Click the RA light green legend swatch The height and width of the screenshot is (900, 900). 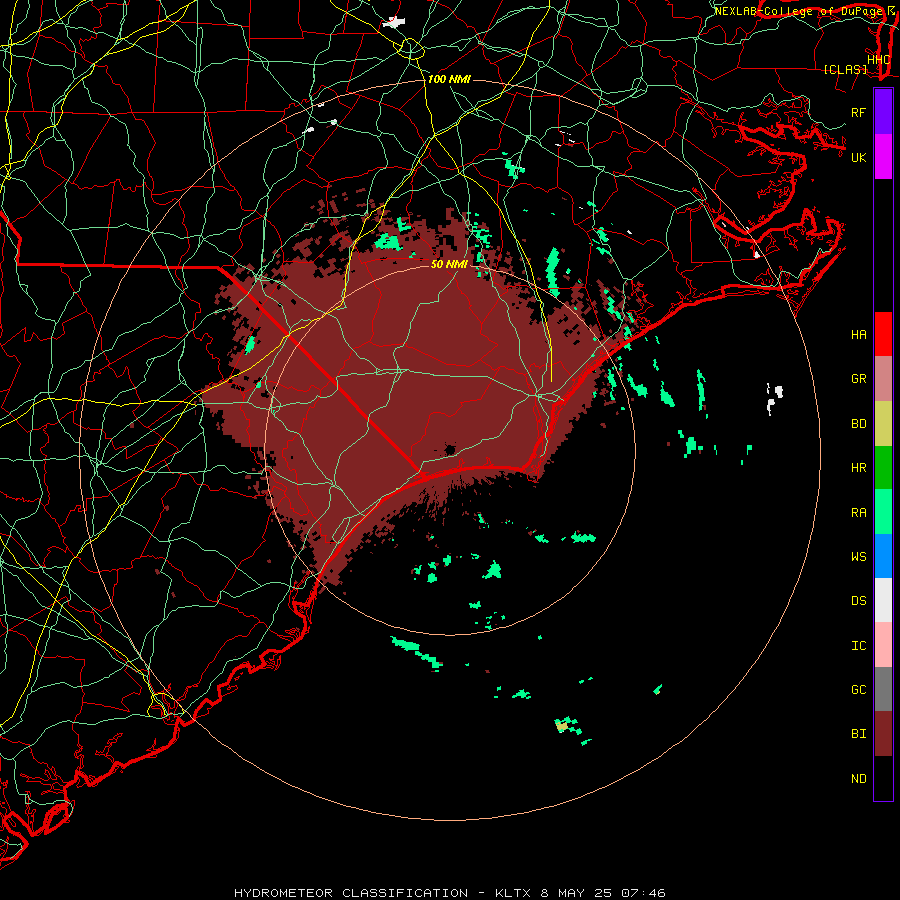883,512
